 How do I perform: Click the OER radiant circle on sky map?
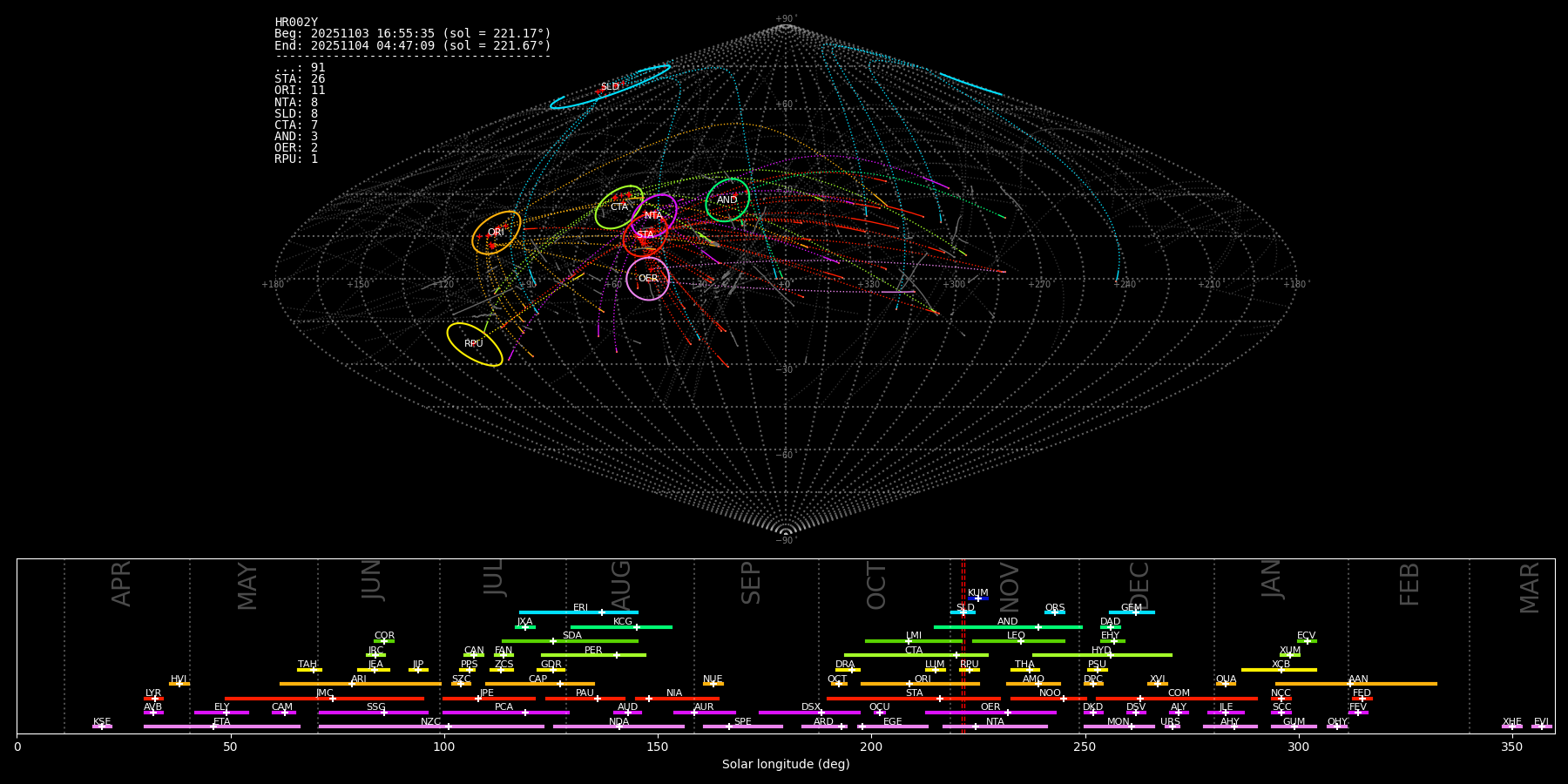tap(648, 279)
